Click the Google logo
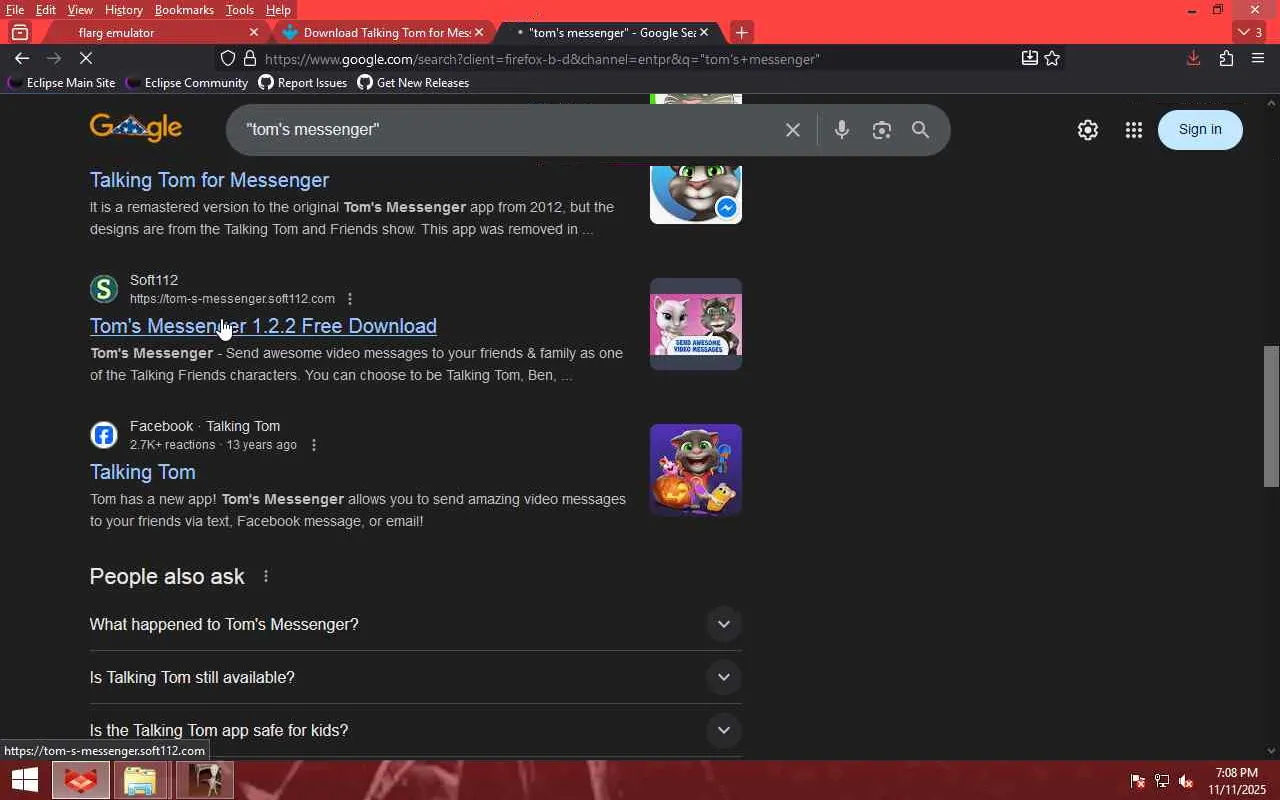The image size is (1280, 800). (x=136, y=128)
